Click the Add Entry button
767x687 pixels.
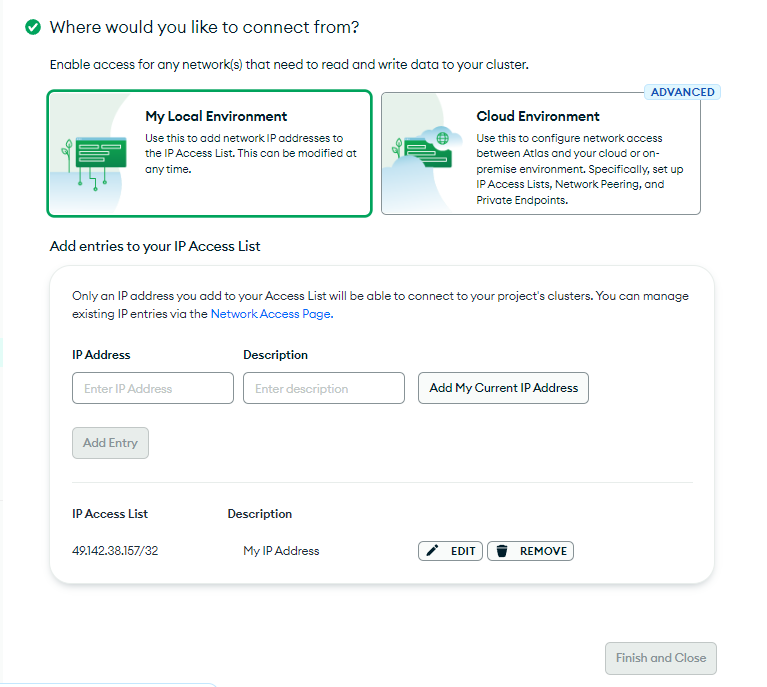click(110, 443)
